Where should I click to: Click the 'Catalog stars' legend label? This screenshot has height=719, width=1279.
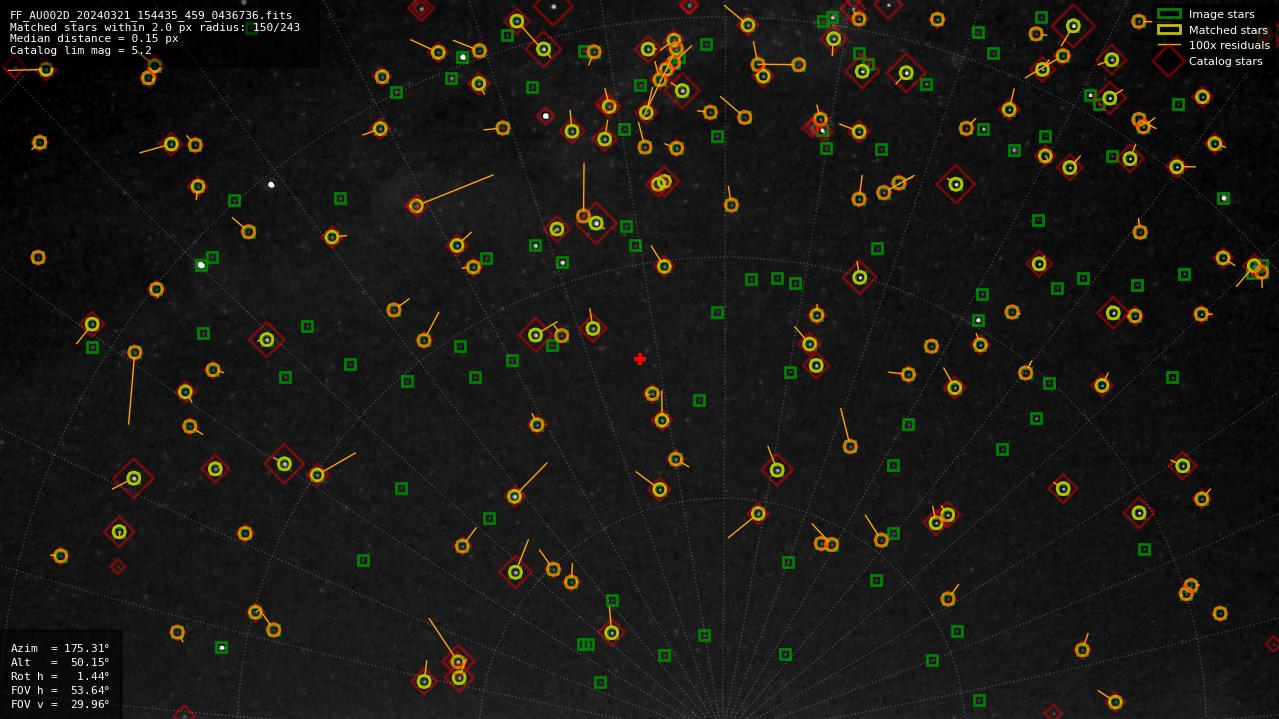1226,61
